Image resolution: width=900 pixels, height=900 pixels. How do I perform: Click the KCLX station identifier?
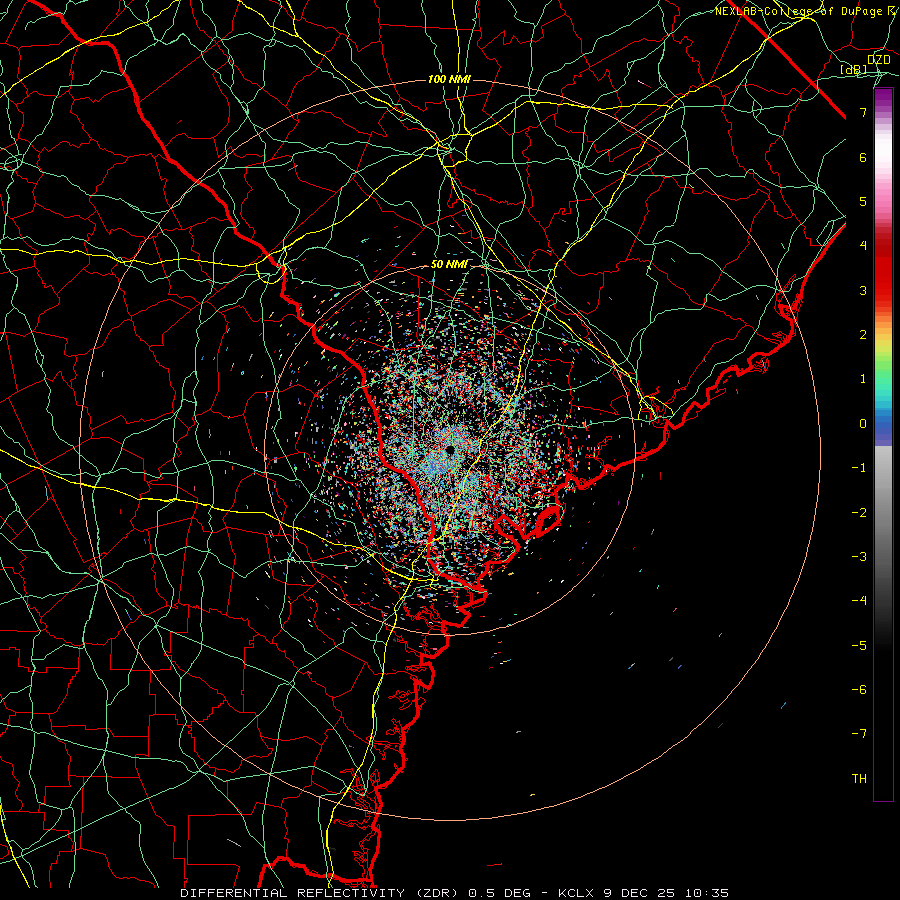[576, 893]
